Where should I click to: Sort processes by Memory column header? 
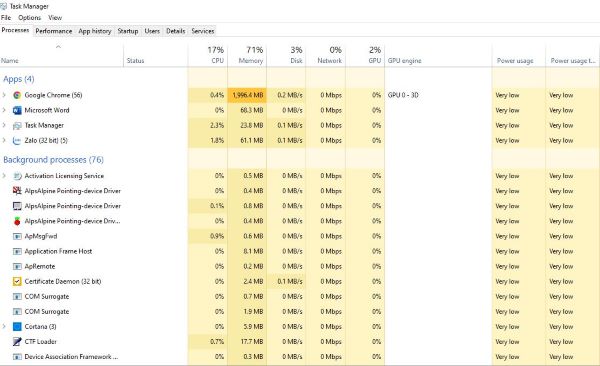pyautogui.click(x=247, y=55)
